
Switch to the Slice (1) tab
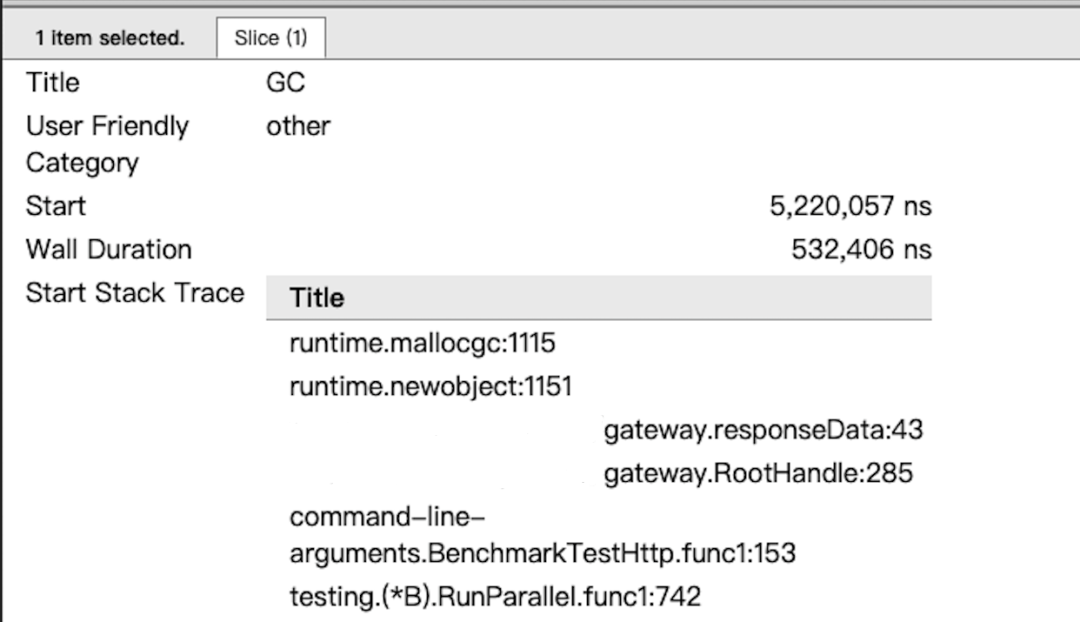(270, 39)
